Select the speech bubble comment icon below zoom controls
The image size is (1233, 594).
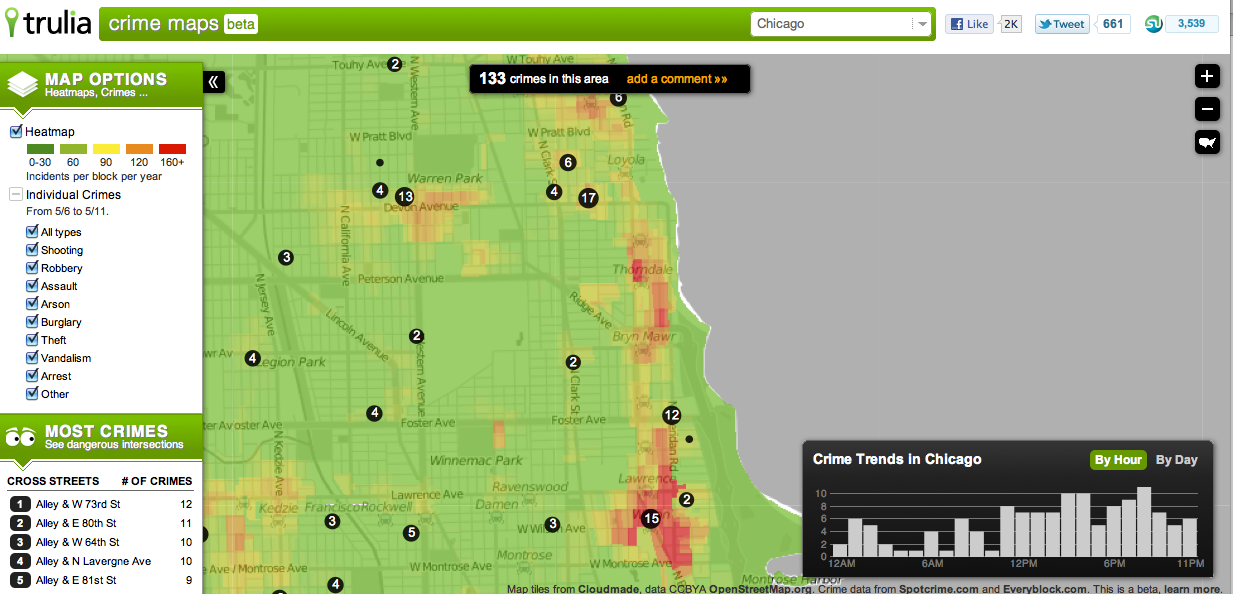(1207, 142)
